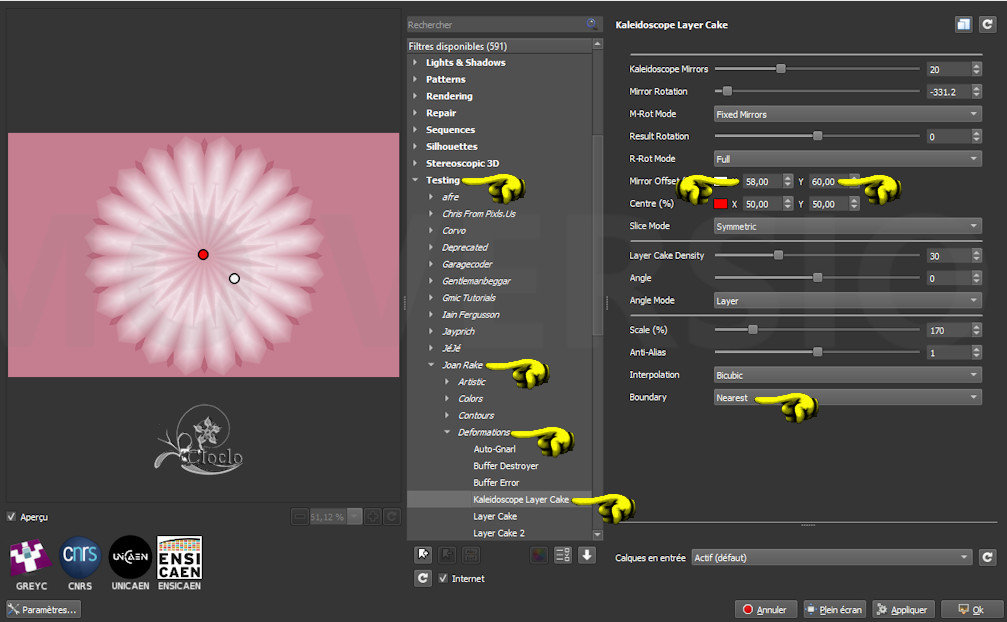Image resolution: width=1007 pixels, height=622 pixels.
Task: Click the copy command to clipboard icon
Action: (x=963, y=24)
